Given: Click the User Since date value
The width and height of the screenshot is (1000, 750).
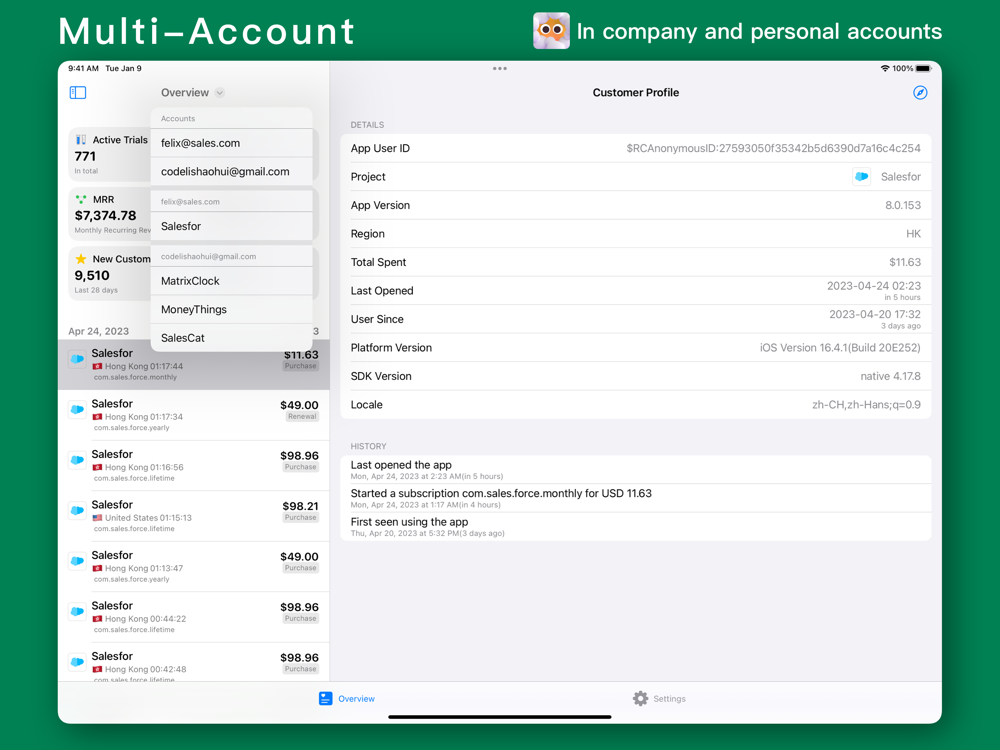Looking at the screenshot, I should (874, 314).
